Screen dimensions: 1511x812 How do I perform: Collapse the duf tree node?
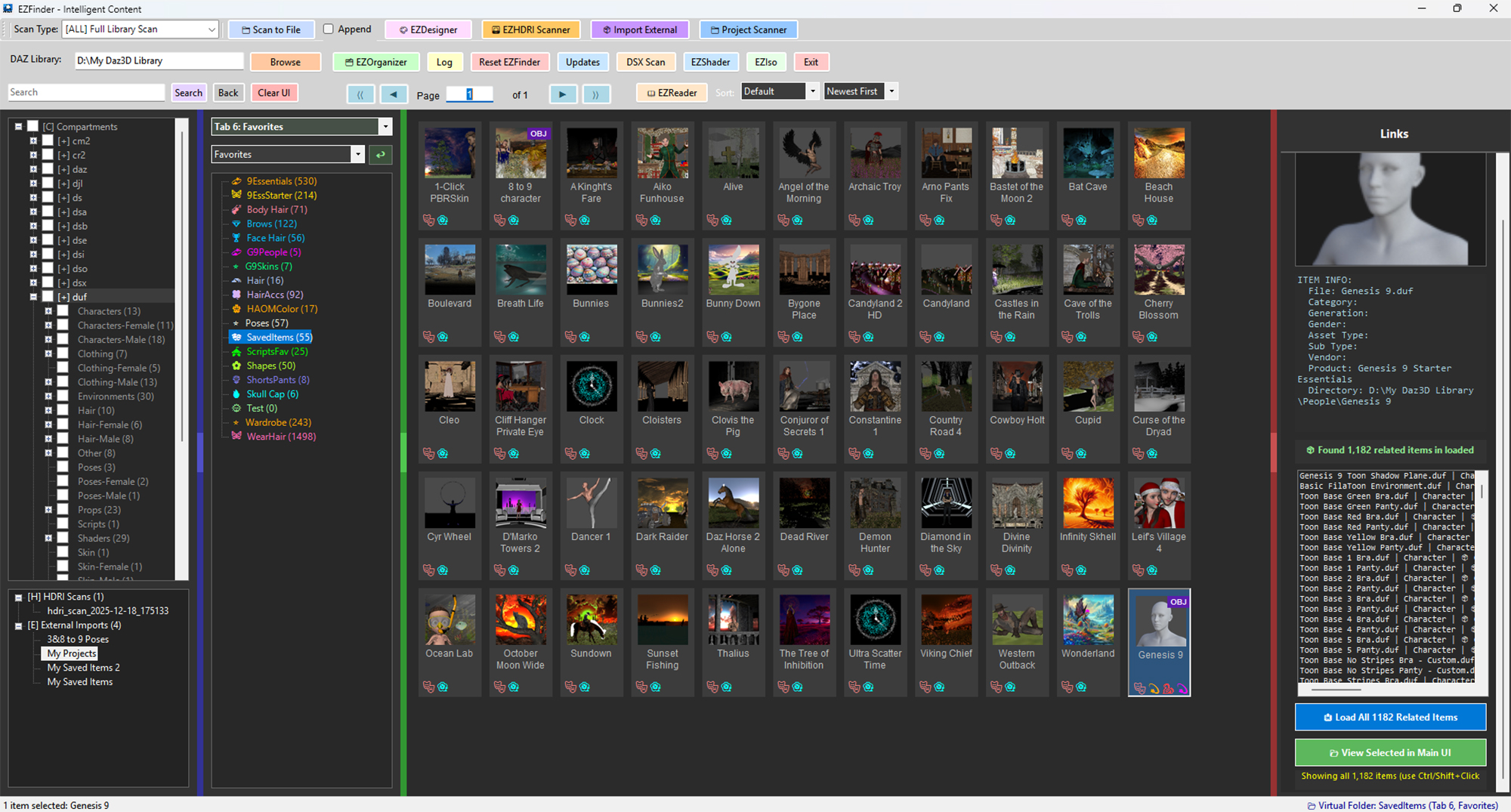pyautogui.click(x=33, y=297)
